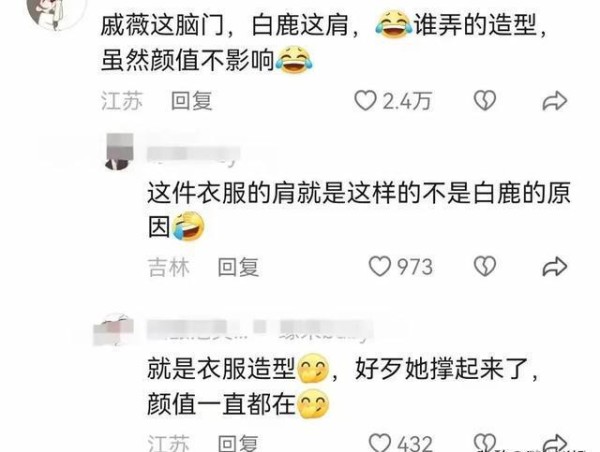Reply to the 吉林 comment
Image resolution: width=600 pixels, height=452 pixels.
[x=238, y=267]
